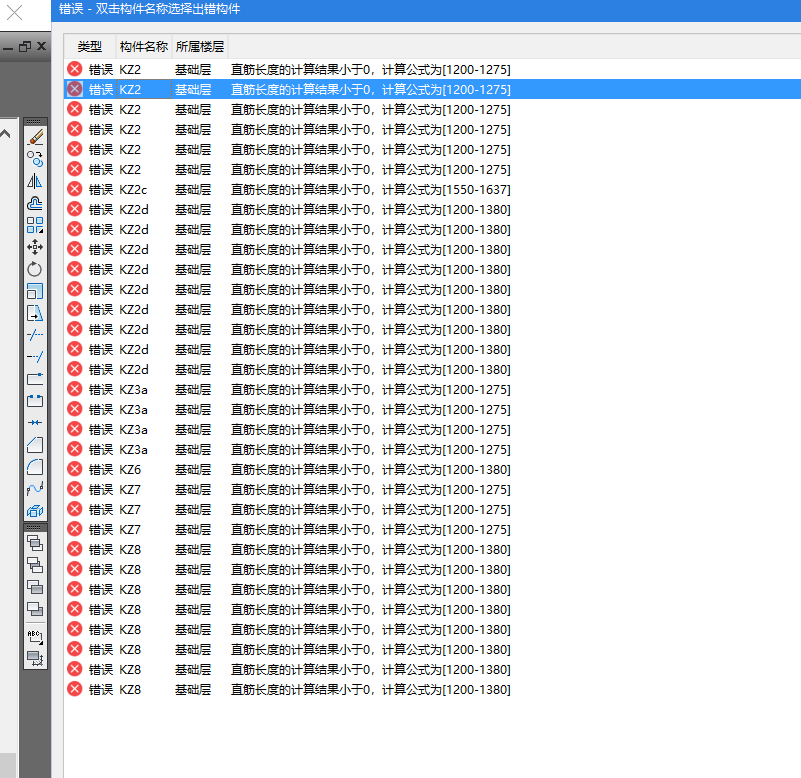Click Send Hatches to Back icon

pyautogui.click(x=35, y=658)
